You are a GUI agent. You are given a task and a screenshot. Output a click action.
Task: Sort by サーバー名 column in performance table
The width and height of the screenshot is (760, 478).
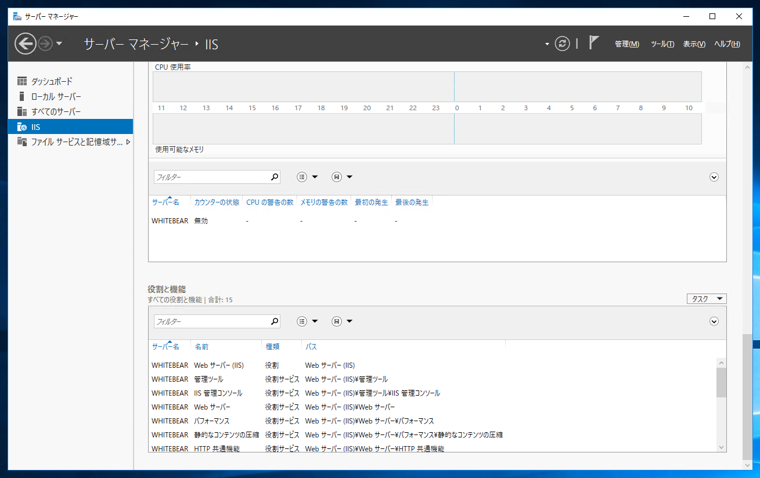[x=166, y=202]
